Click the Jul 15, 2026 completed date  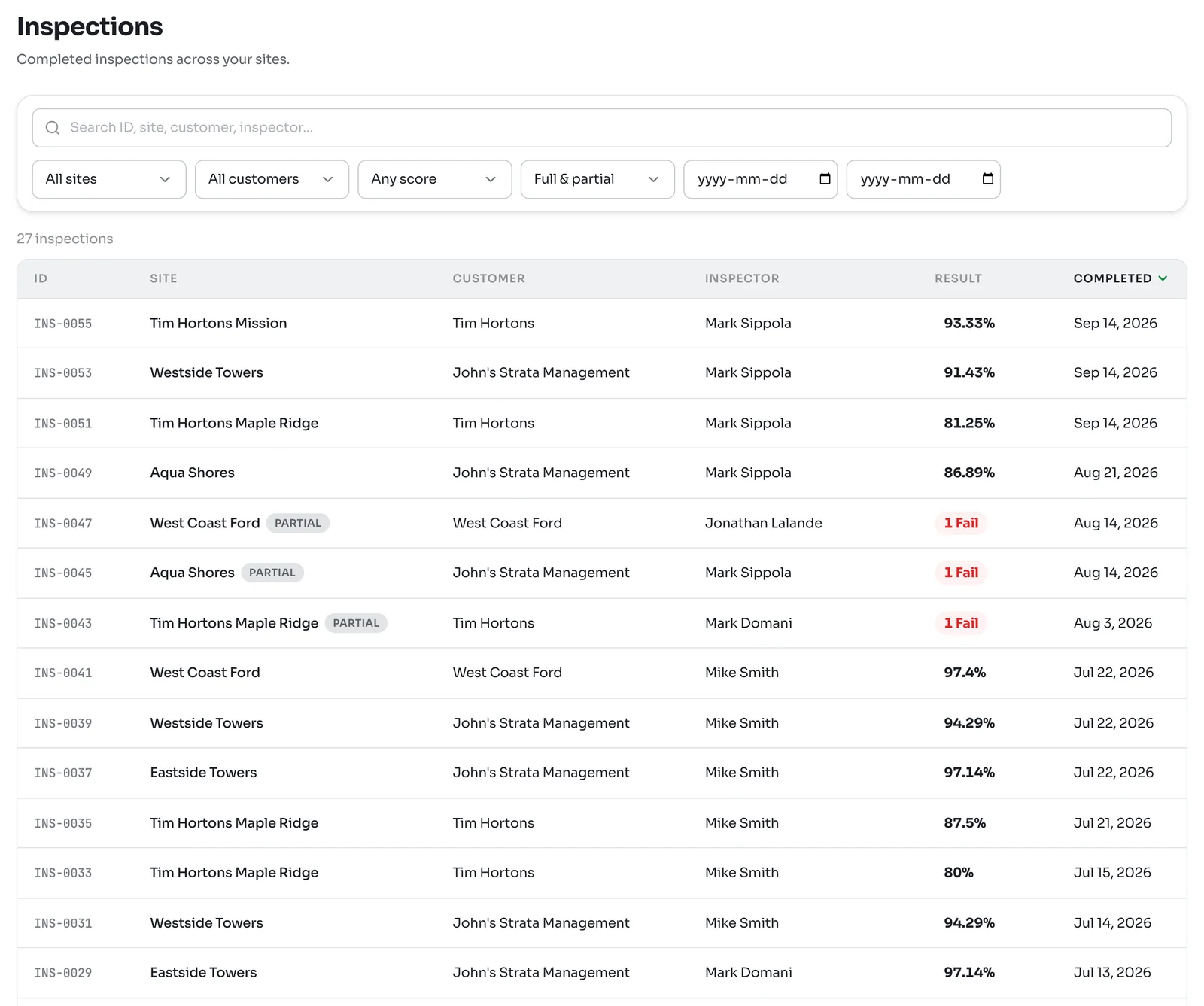pyautogui.click(x=1112, y=873)
